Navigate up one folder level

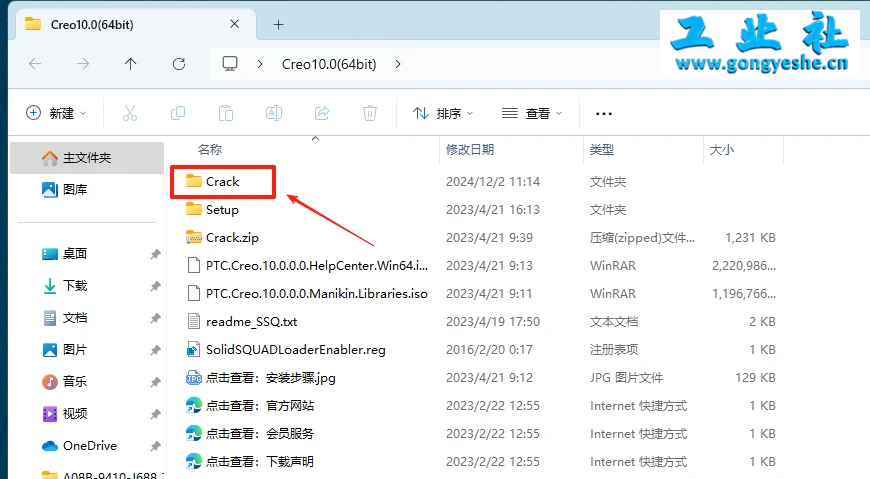[130, 64]
